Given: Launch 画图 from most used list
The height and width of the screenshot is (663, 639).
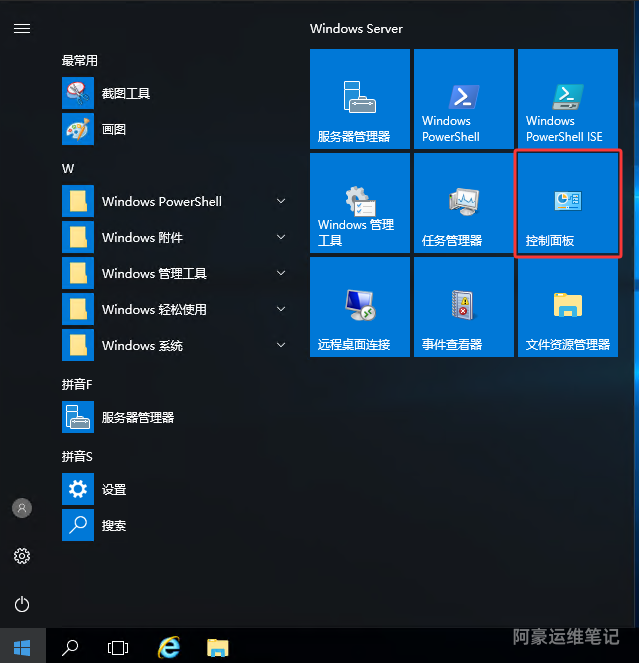Looking at the screenshot, I should coord(114,129).
